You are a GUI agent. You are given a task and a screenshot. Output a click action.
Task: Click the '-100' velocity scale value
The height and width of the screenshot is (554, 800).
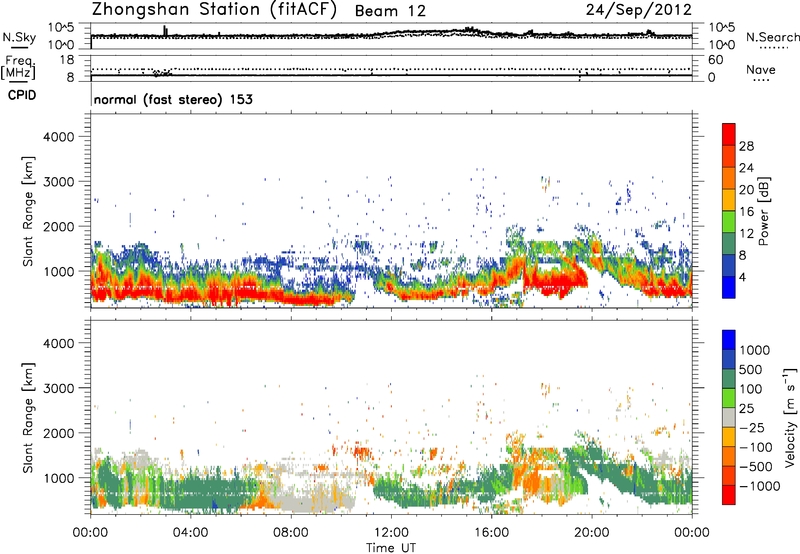(756, 447)
